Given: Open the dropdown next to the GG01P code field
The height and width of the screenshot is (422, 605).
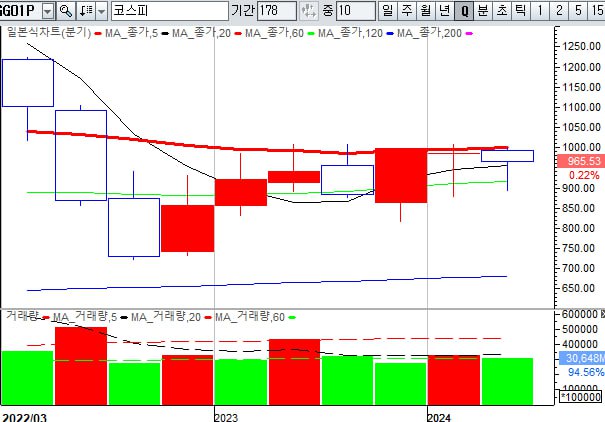Looking at the screenshot, I should tap(47, 11).
